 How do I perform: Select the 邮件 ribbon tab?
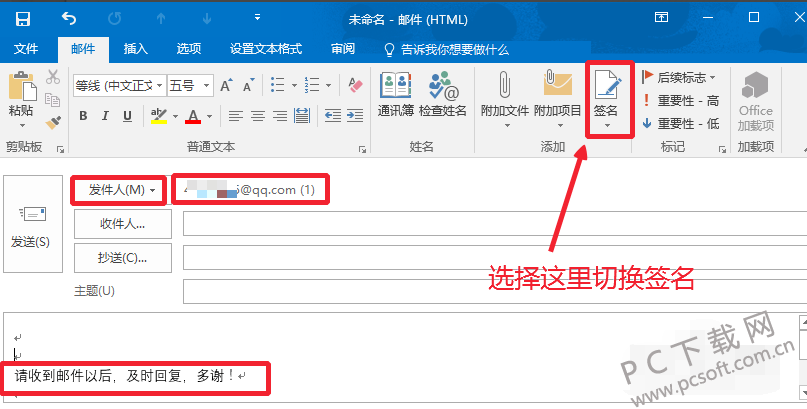point(83,49)
